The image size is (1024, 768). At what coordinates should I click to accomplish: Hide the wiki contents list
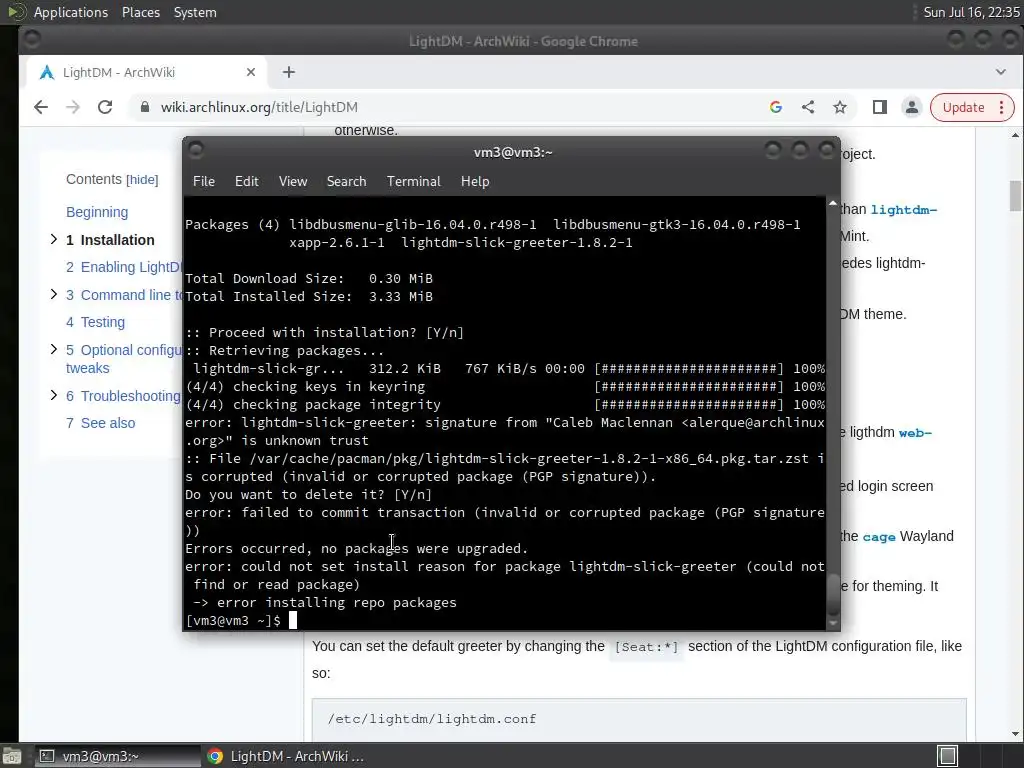tap(142, 180)
